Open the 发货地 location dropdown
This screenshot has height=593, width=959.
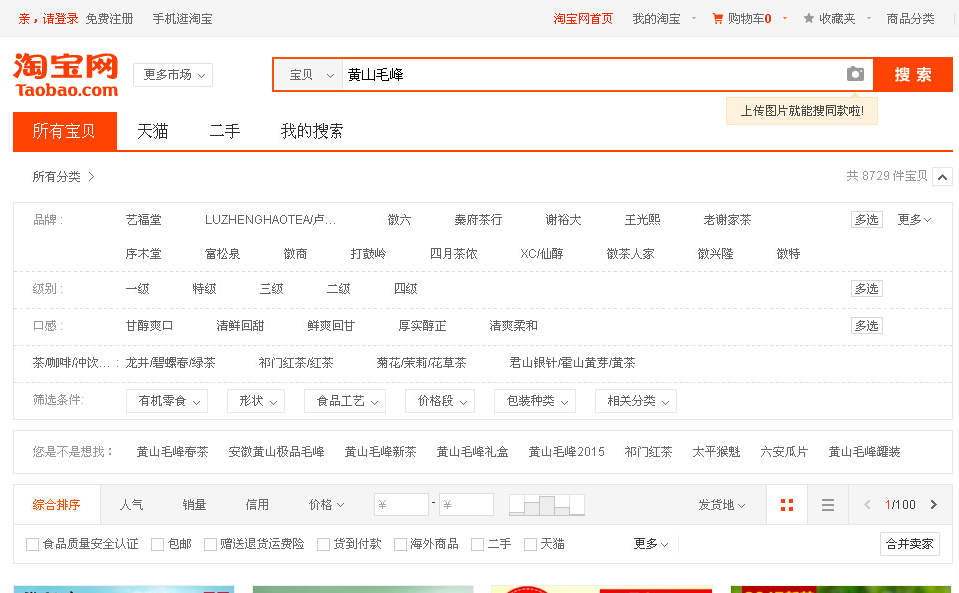(x=722, y=505)
